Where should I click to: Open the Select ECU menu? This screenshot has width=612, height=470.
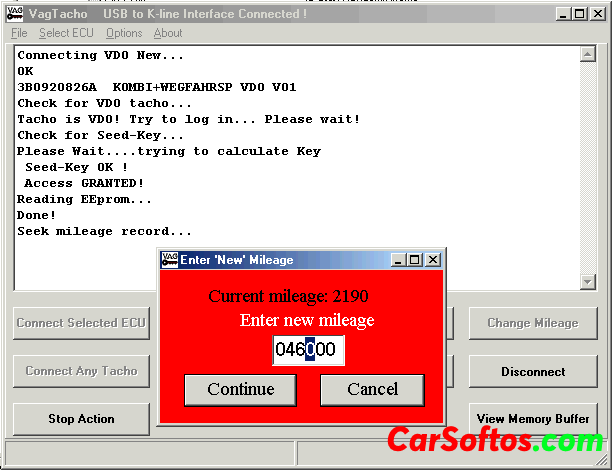tap(66, 33)
